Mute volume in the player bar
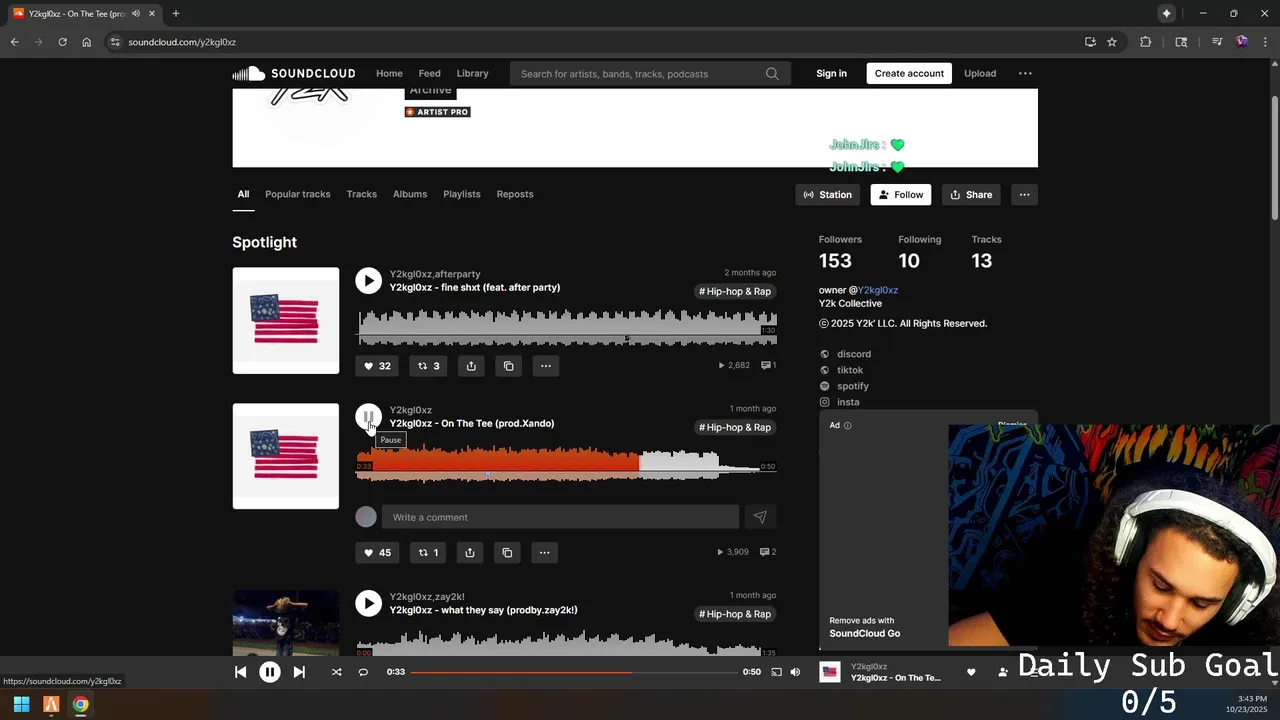Image resolution: width=1280 pixels, height=720 pixels. point(795,672)
